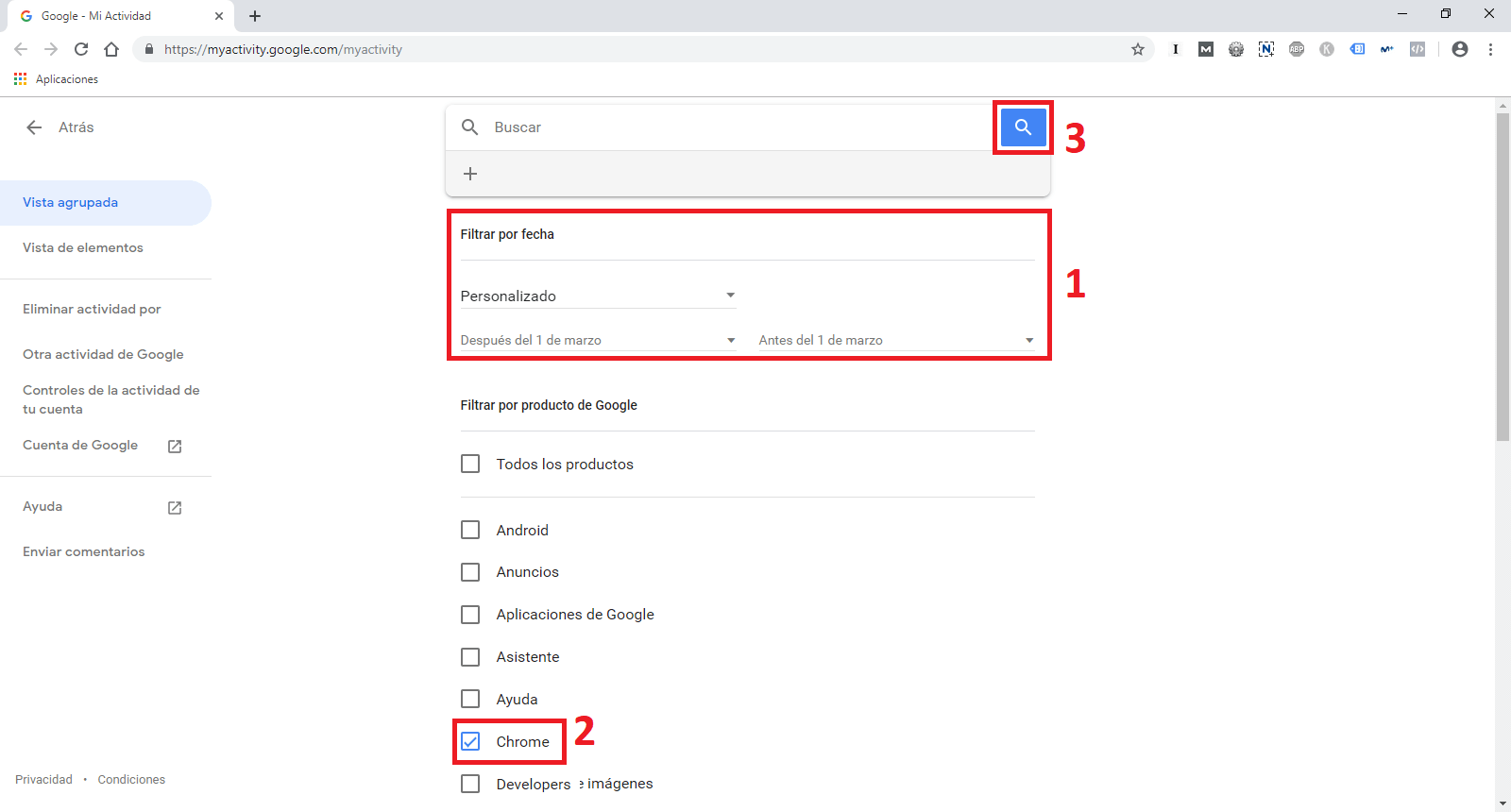Tick the Aplicaciones de Google checkbox

pyautogui.click(x=470, y=615)
